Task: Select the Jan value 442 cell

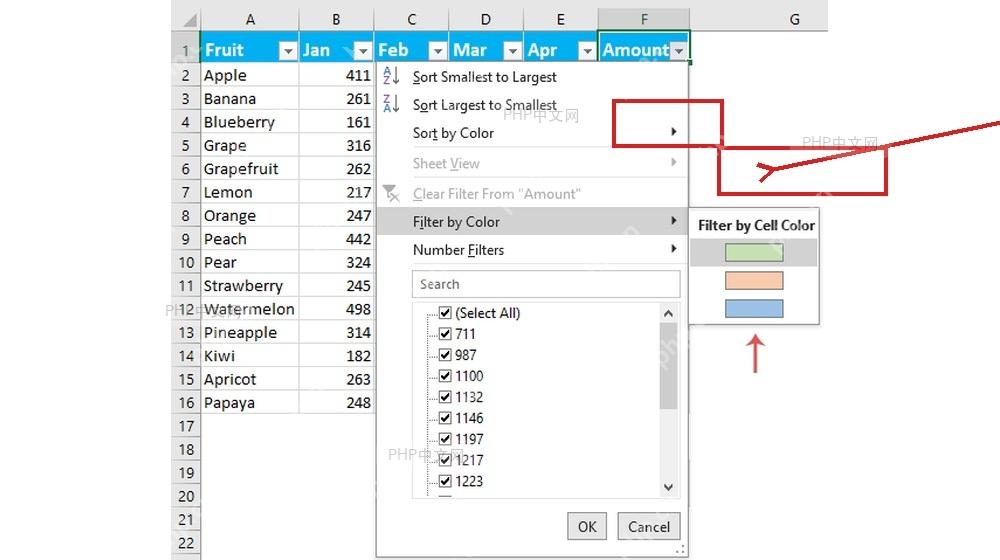Action: point(336,239)
